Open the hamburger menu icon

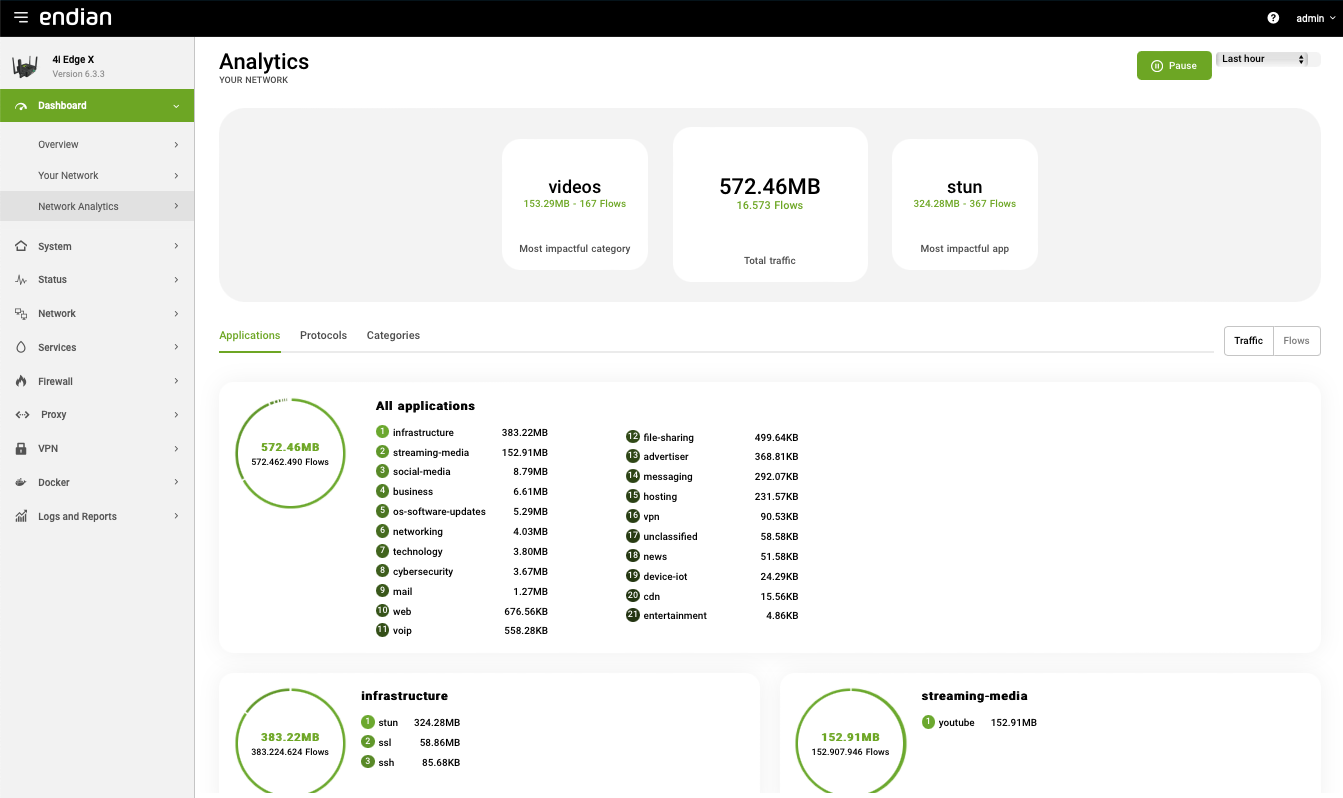(x=21, y=18)
